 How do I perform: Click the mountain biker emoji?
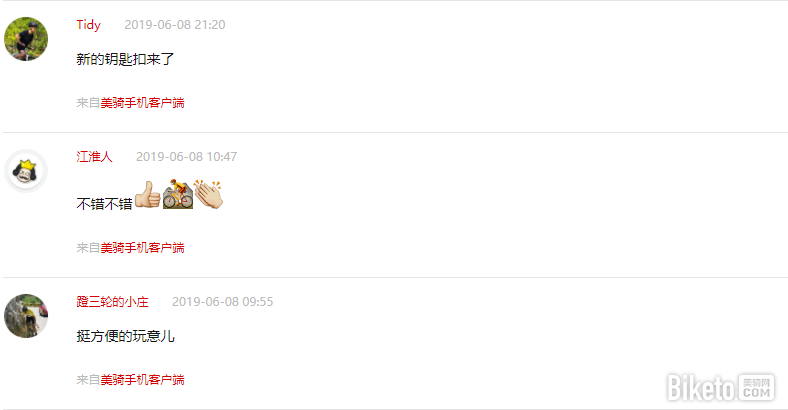(178, 194)
